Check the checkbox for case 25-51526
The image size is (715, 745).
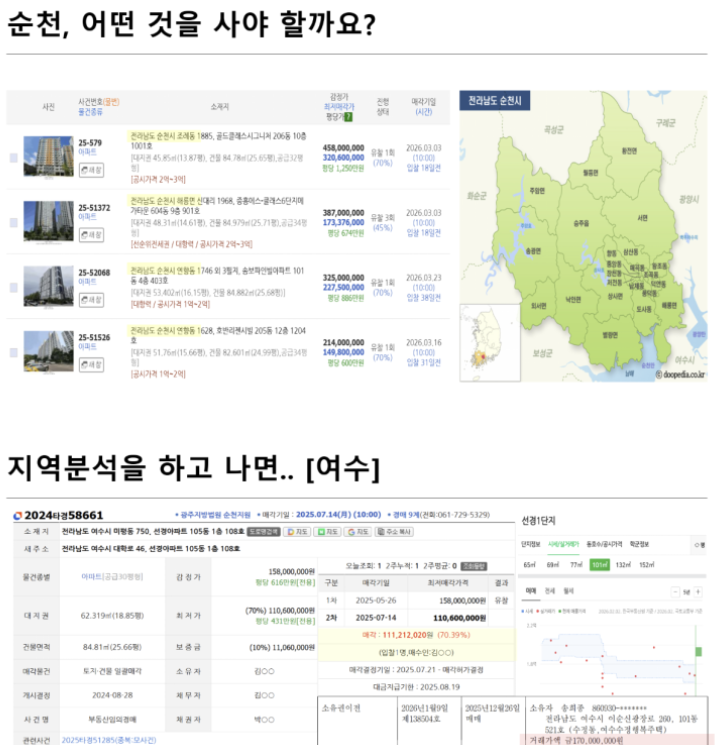pos(13,352)
